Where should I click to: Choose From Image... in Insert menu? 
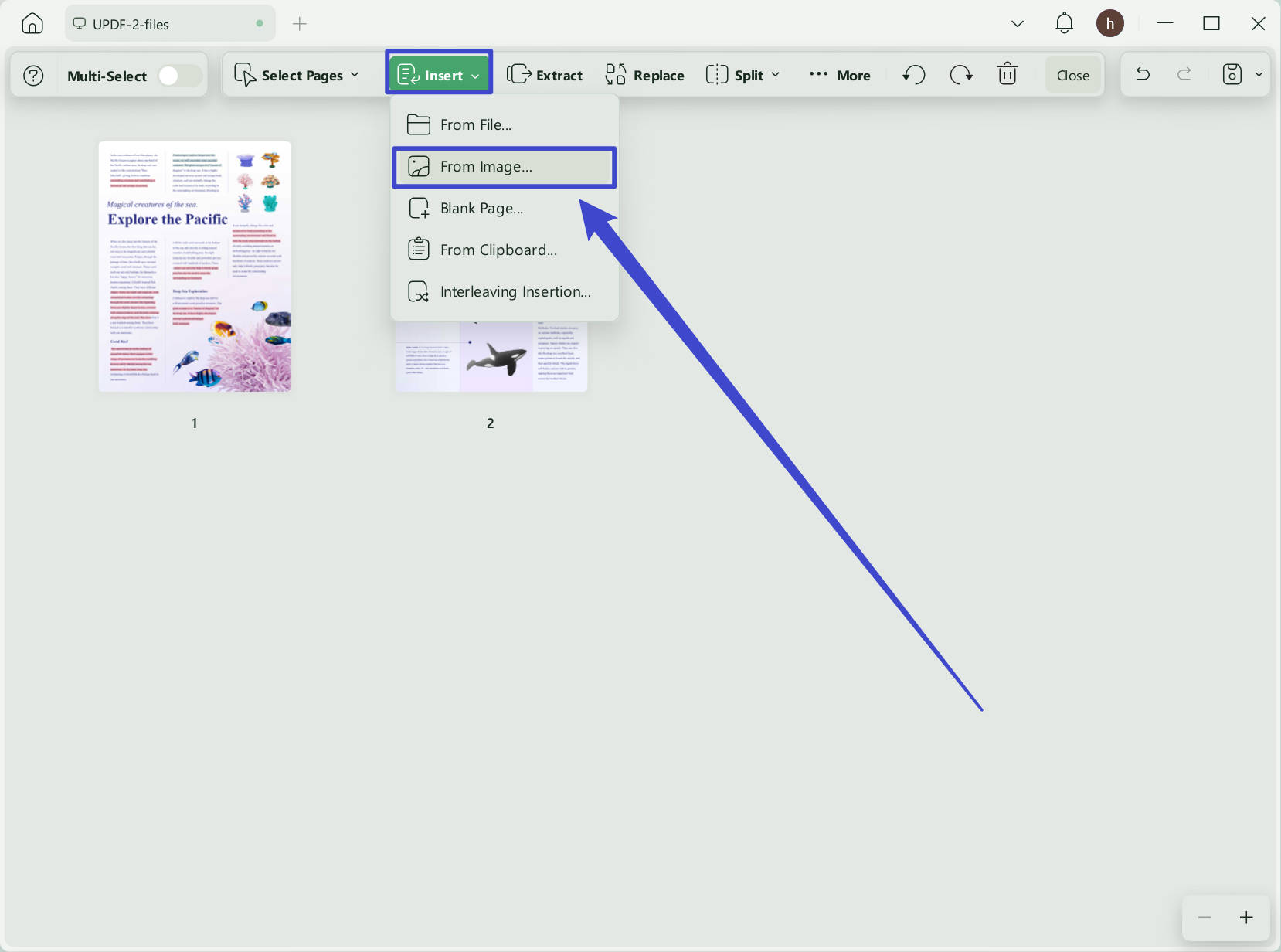click(505, 167)
